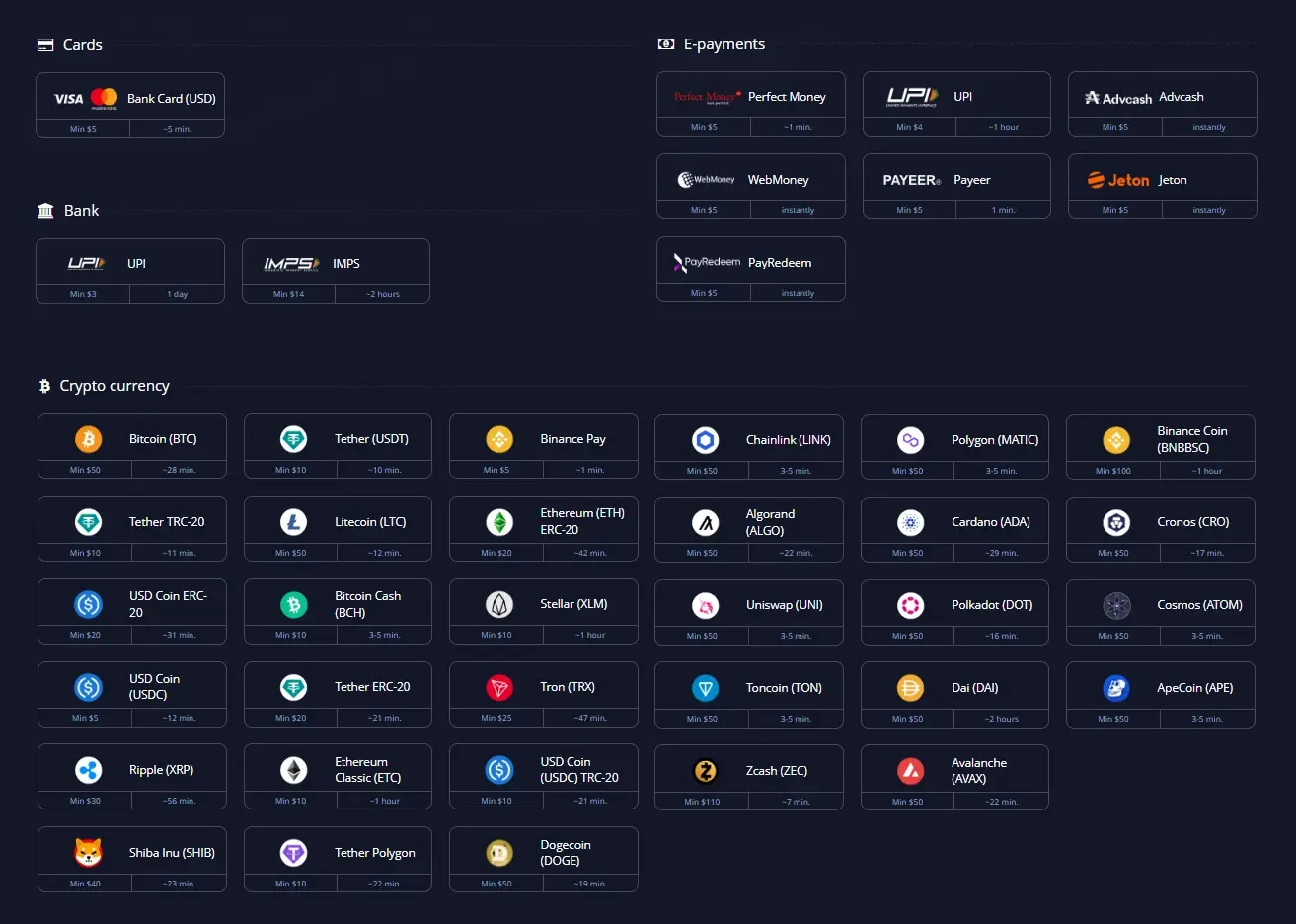This screenshot has height=924, width=1296.
Task: Click the ApeCoin icon
Action: point(1116,688)
